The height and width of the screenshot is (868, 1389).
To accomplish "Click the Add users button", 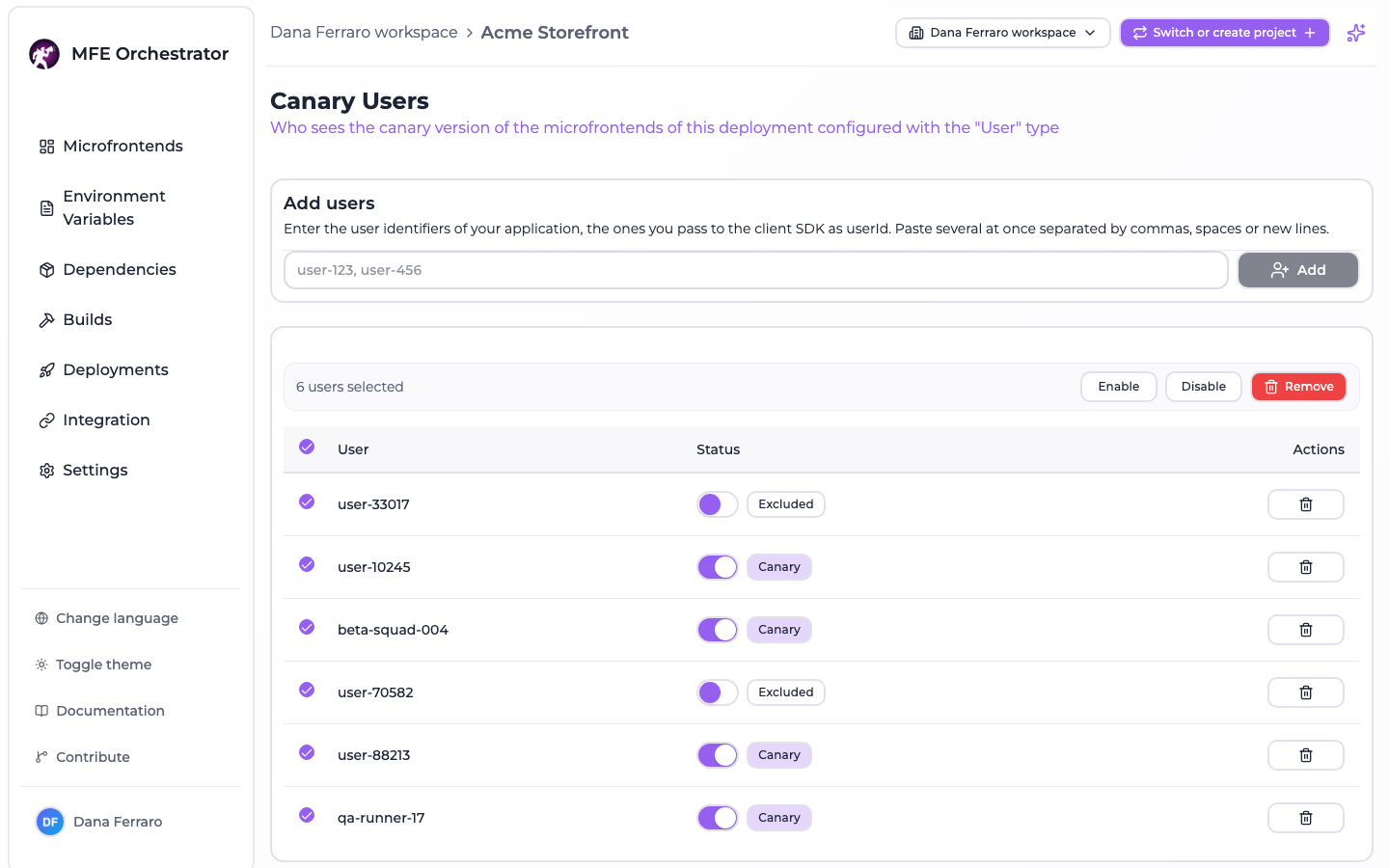I will click(1298, 270).
